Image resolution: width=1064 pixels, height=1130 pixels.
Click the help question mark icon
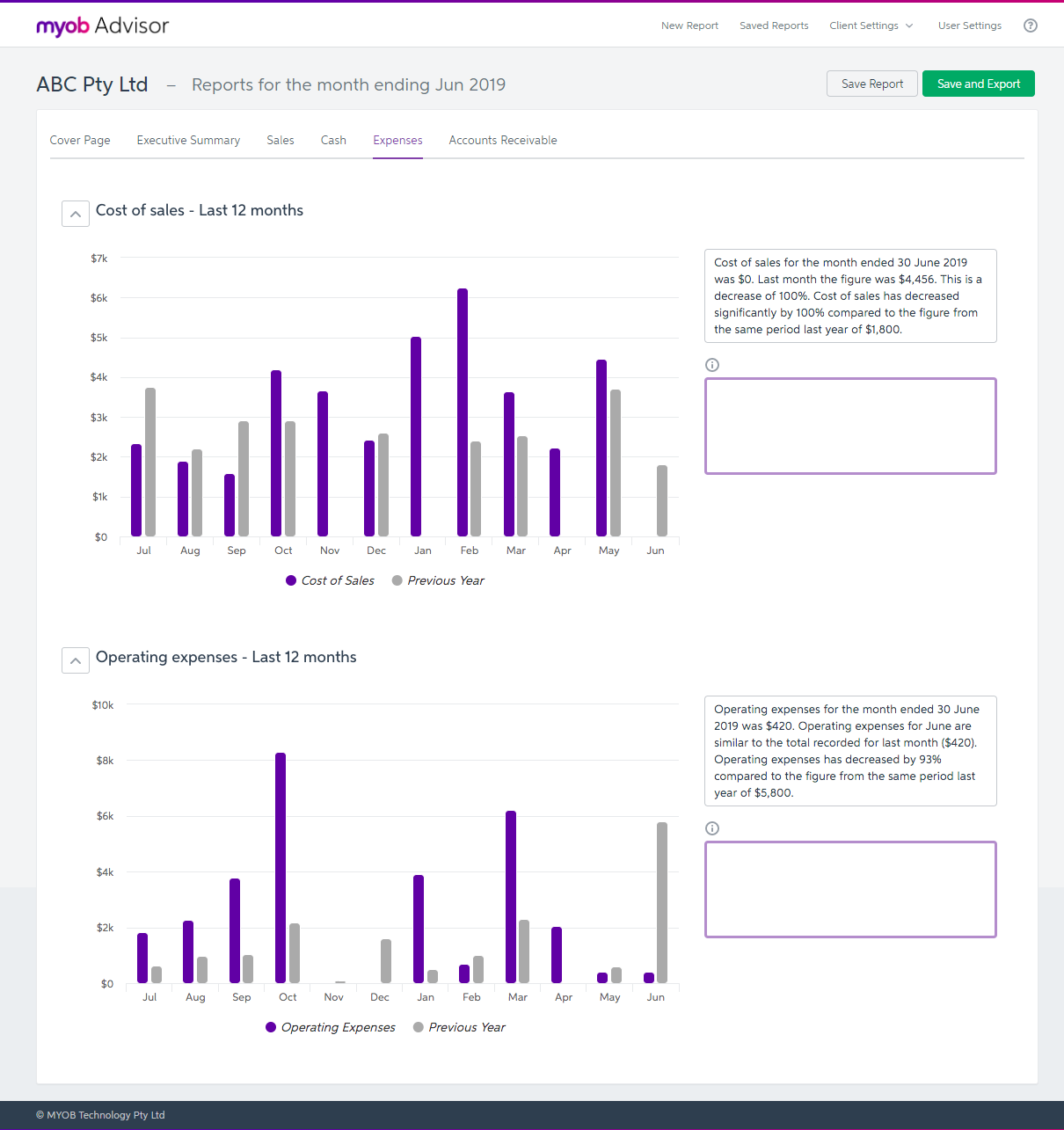tap(1031, 26)
